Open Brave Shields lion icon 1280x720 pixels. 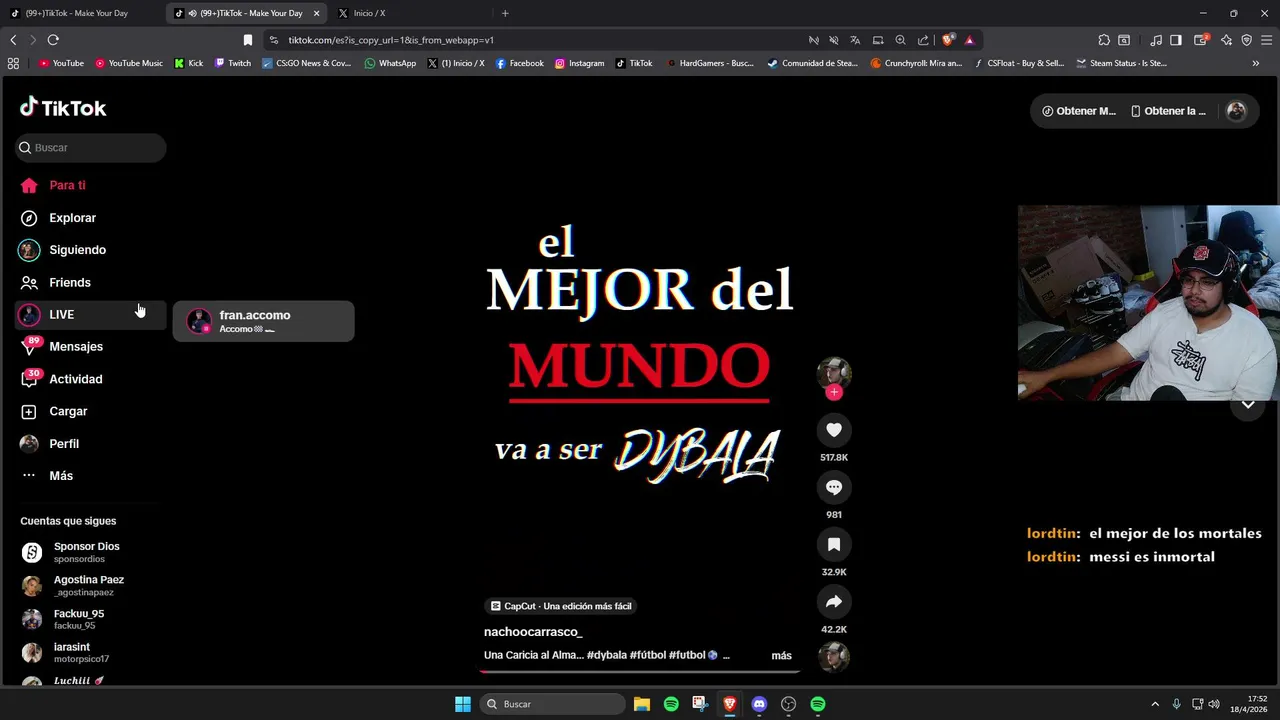tap(947, 40)
